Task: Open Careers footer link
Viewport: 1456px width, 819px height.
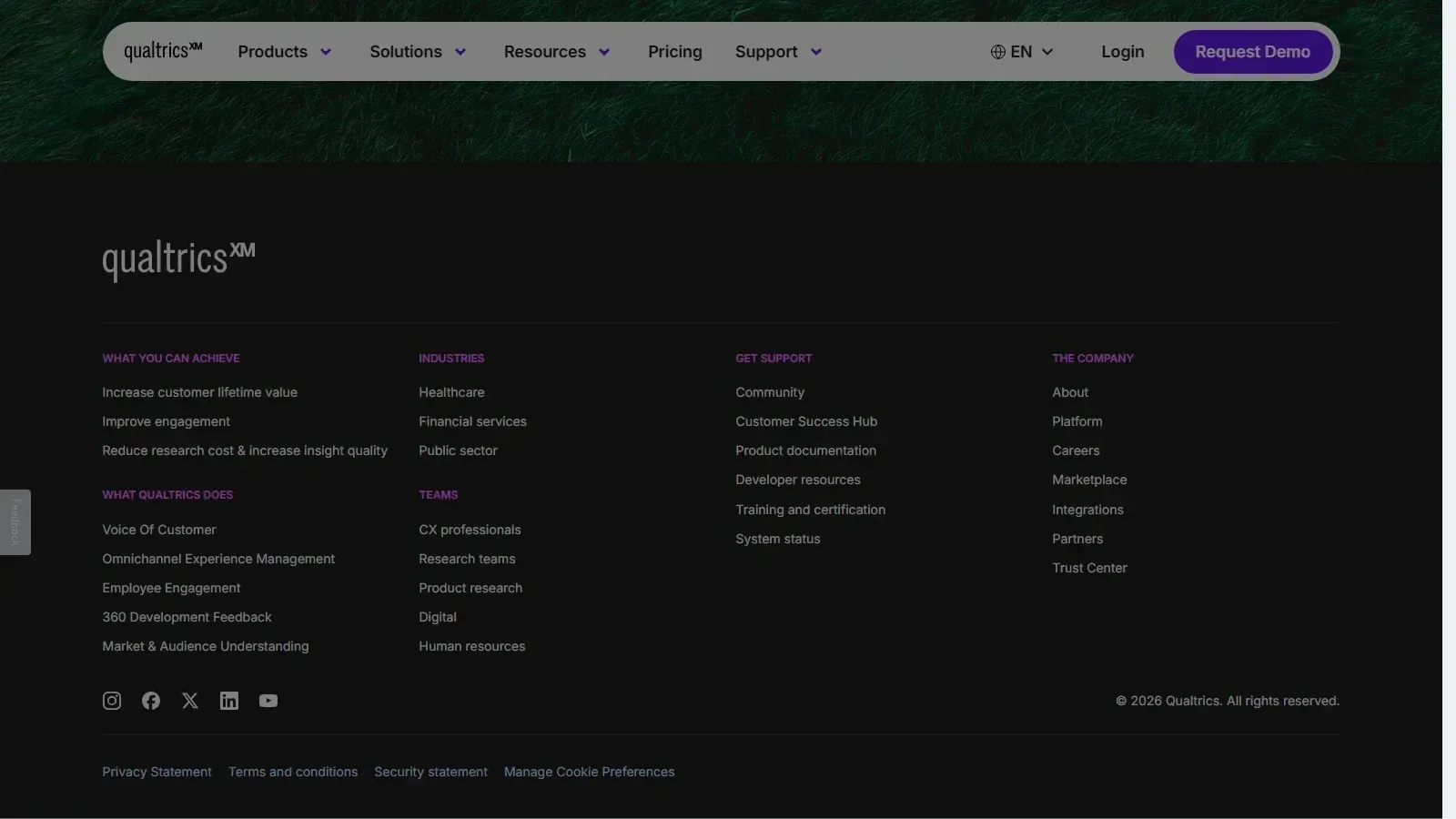Action: pyautogui.click(x=1076, y=450)
